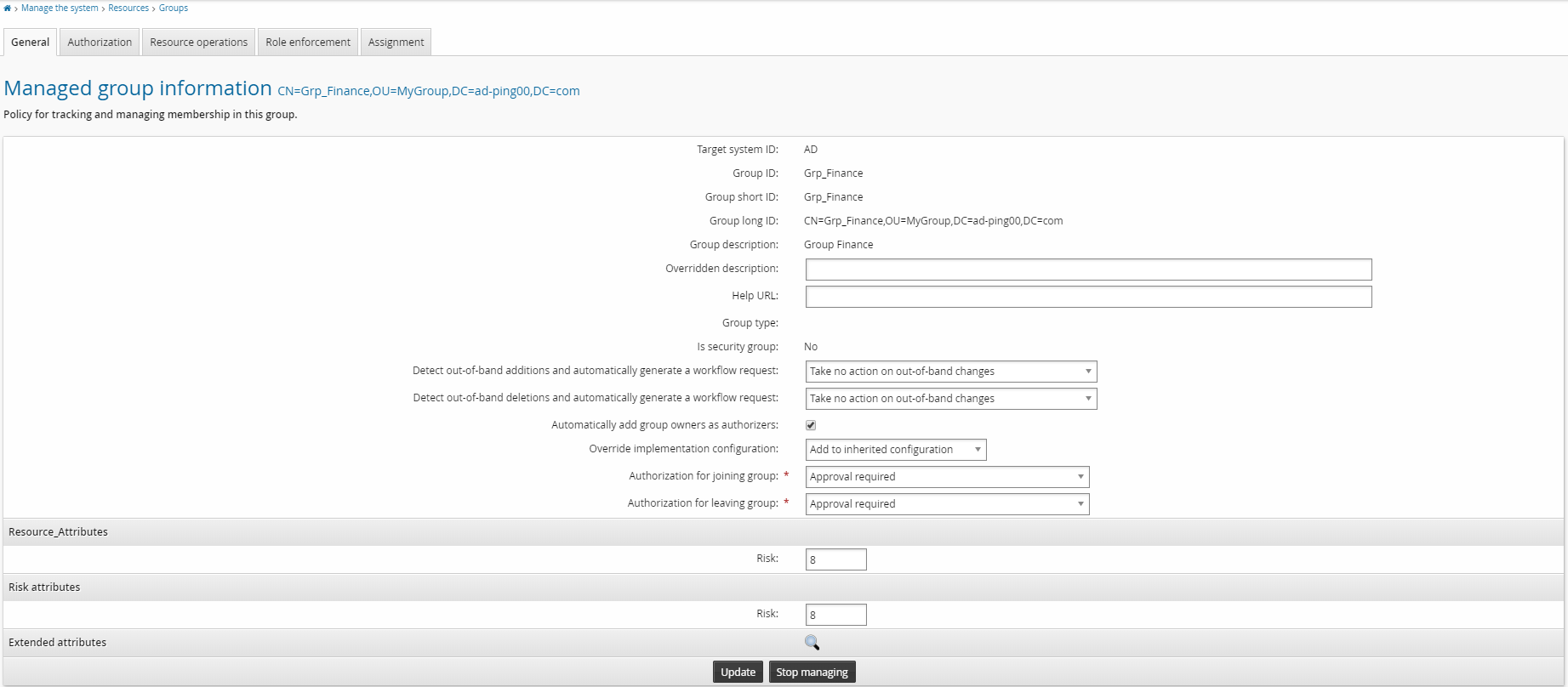1568x687 pixels.
Task: Switch to the Authorization tab
Action: tap(100, 43)
